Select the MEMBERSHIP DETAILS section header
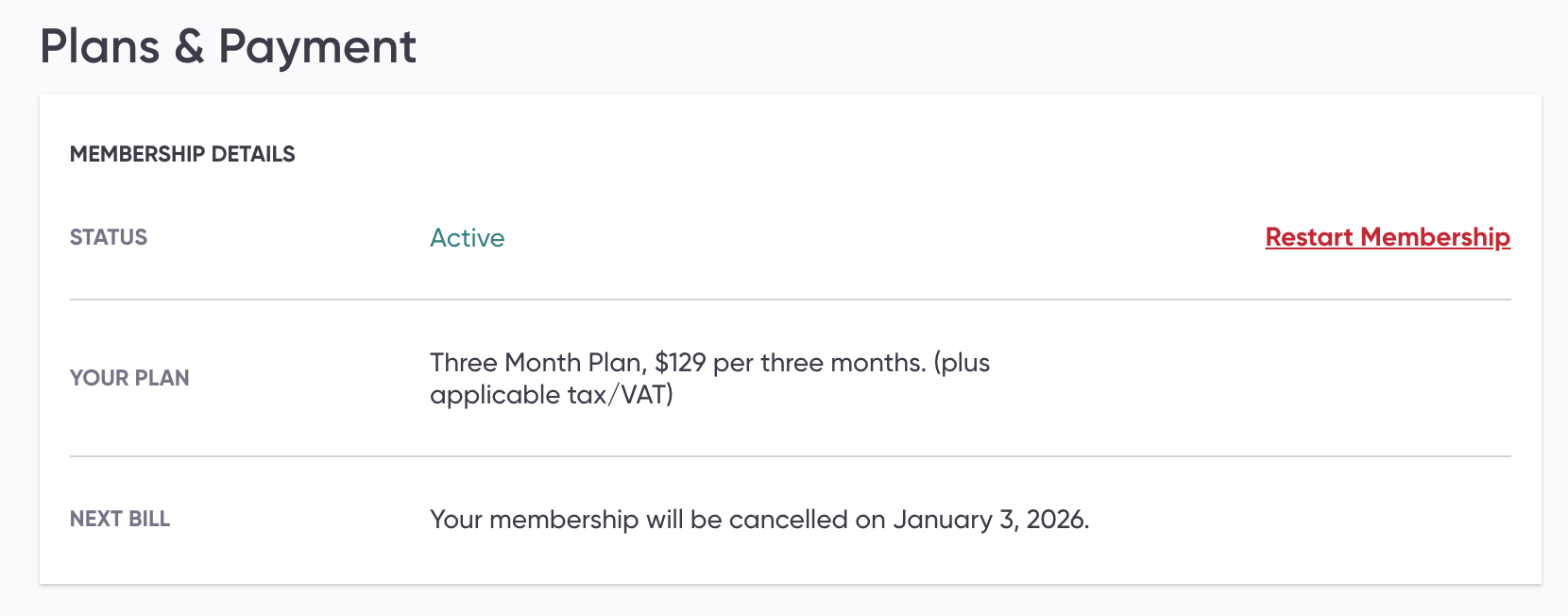Image resolution: width=1568 pixels, height=616 pixels. coord(182,154)
